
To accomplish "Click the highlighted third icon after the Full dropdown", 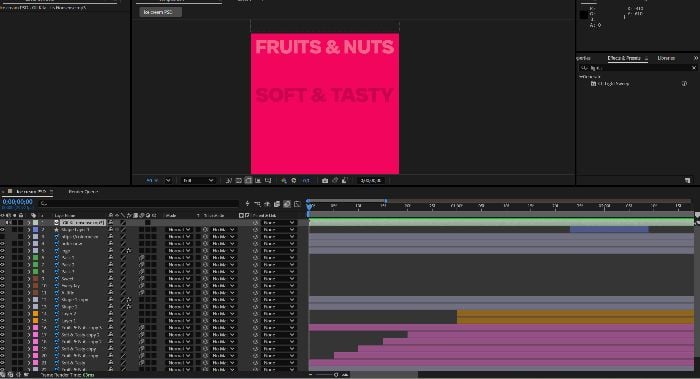I will click(x=248, y=180).
